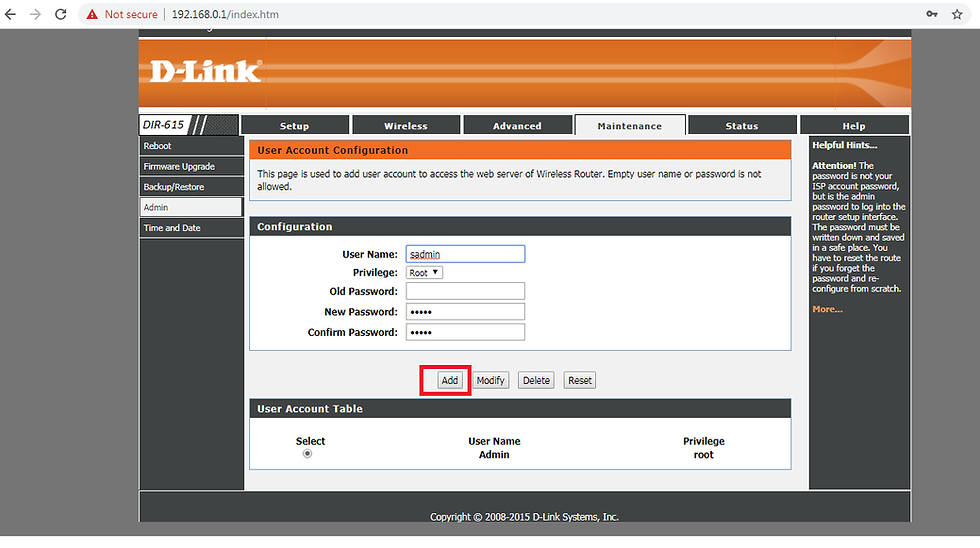The image size is (980, 548).
Task: Focus the browser address bar URL
Action: [225, 14]
